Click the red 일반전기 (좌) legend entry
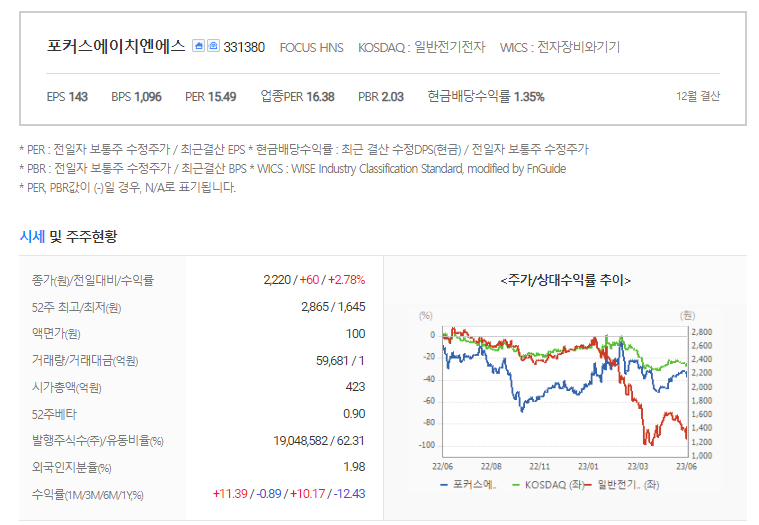Screen dimensions: 759x525 622,484
